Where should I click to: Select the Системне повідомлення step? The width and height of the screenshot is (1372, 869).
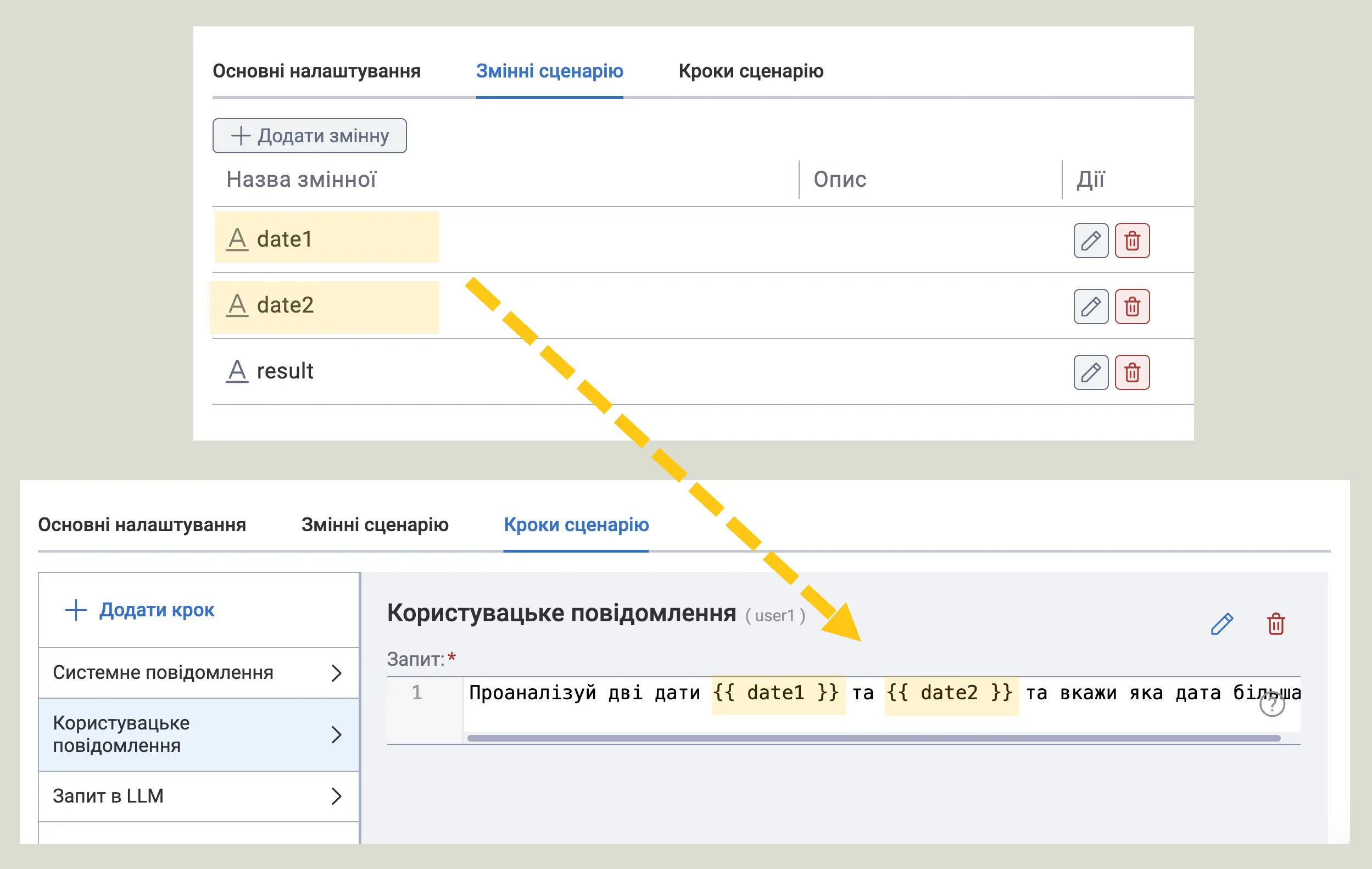pos(199,673)
